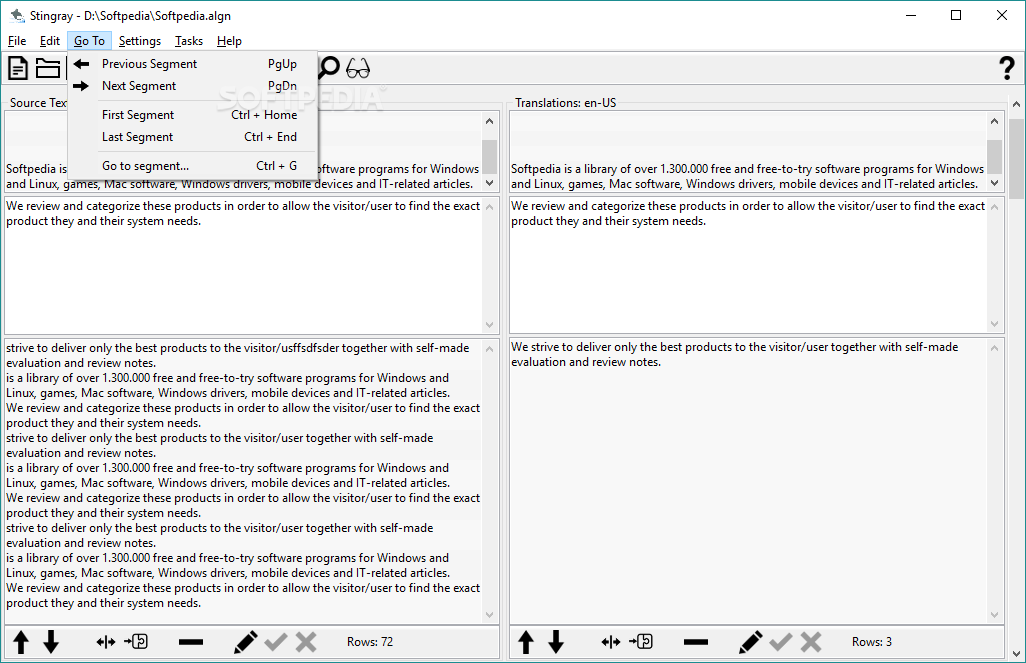Click the down arrow under translations pane
Image resolution: width=1026 pixels, height=663 pixels.
(556, 642)
